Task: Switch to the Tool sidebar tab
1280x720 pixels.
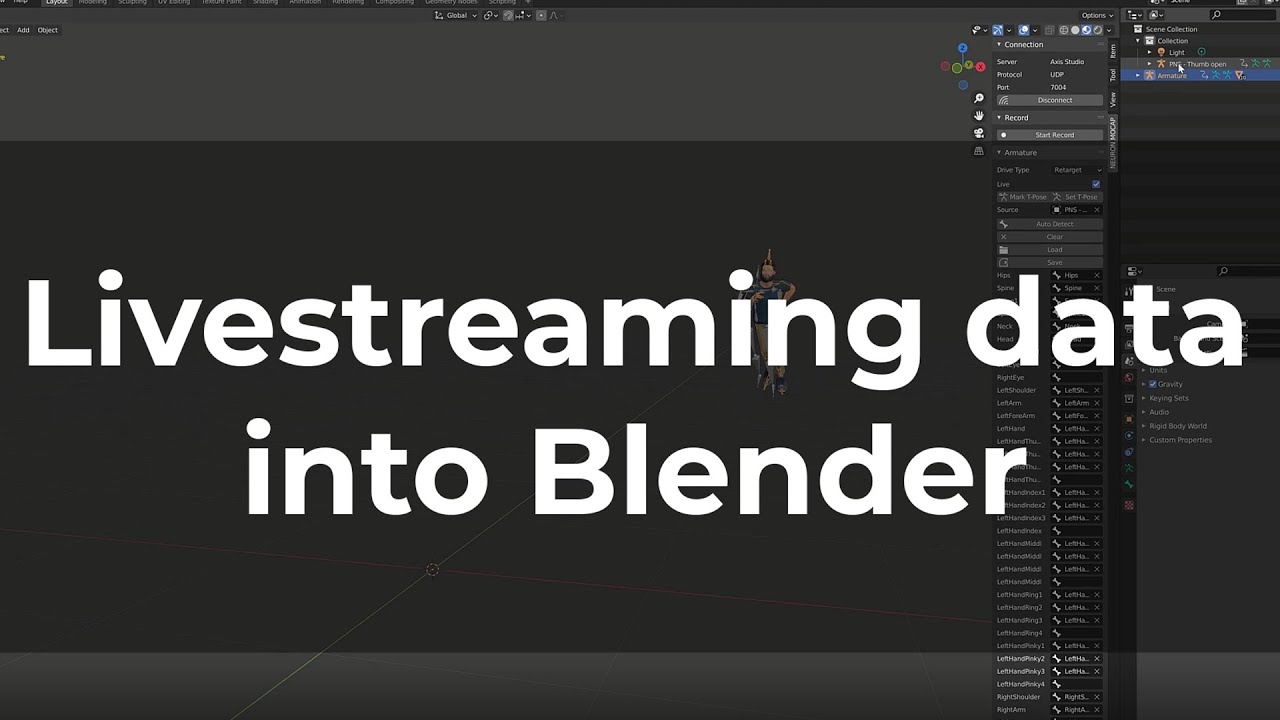Action: [1113, 75]
